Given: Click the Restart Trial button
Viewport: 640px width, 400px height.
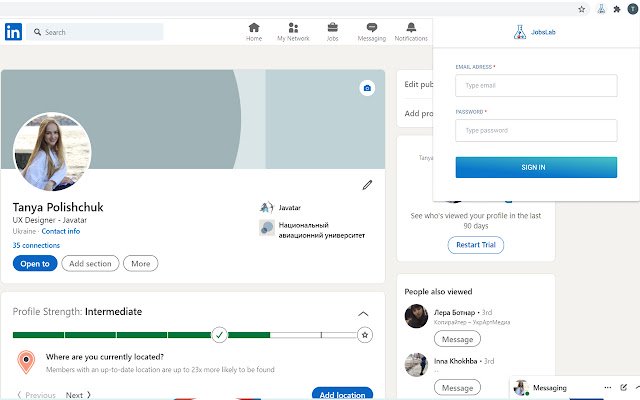Looking at the screenshot, I should point(476,245).
